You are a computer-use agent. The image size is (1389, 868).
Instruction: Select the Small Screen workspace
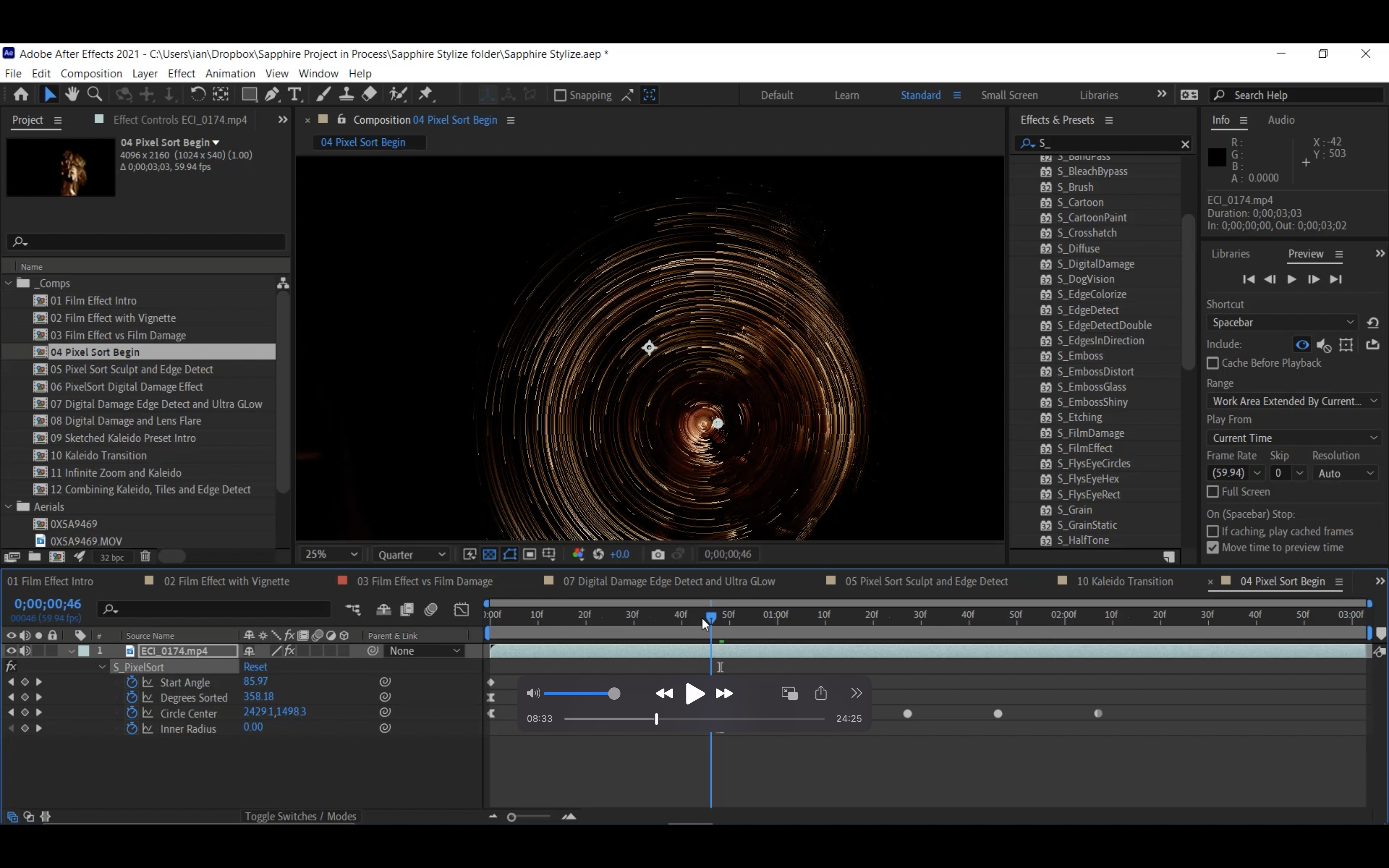(1009, 95)
